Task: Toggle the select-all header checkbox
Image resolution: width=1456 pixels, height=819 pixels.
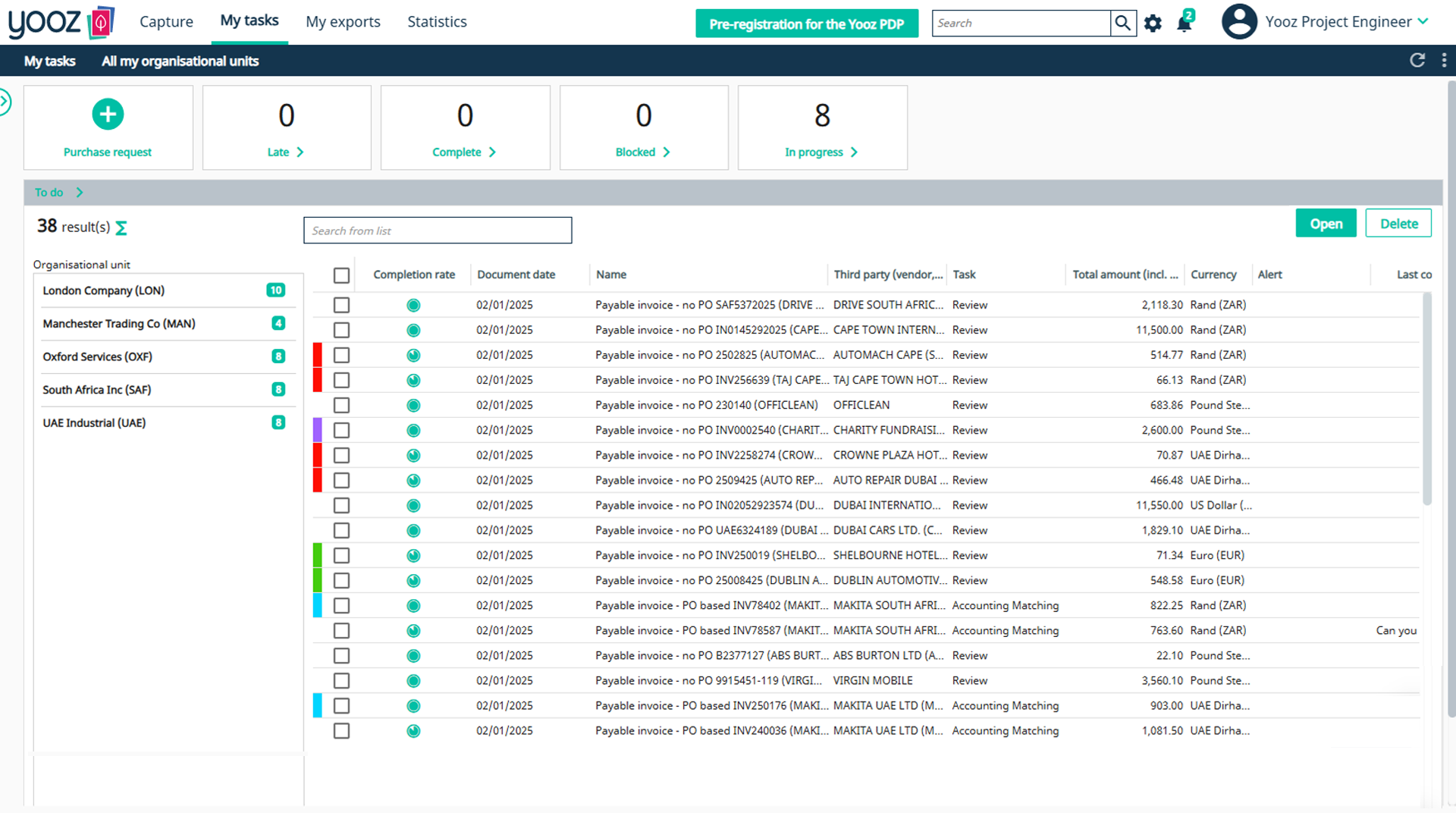Action: 341,275
